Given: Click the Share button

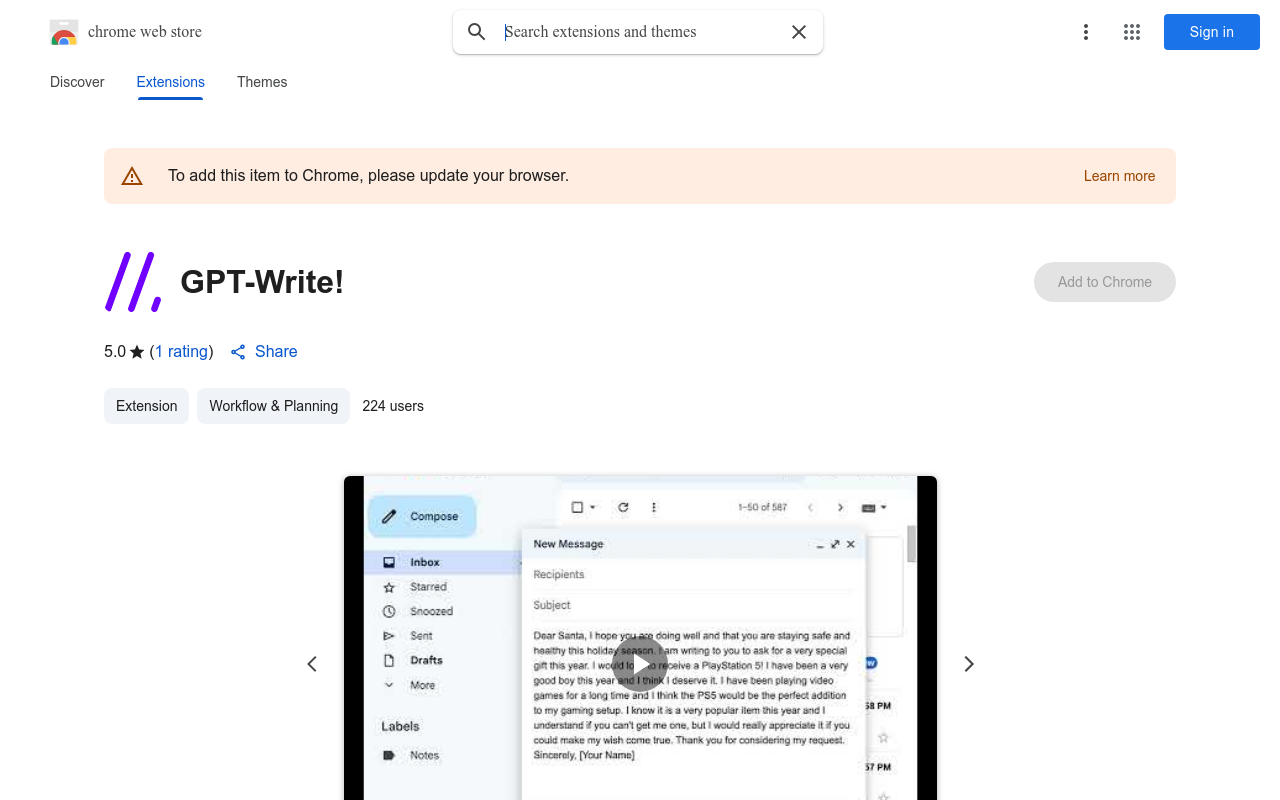Looking at the screenshot, I should [264, 351].
